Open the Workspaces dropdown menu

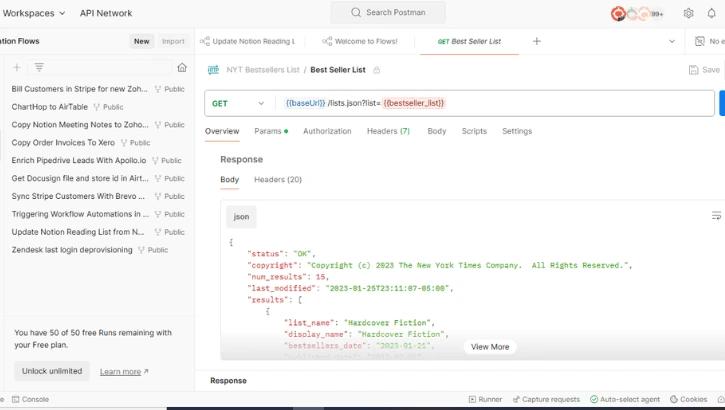point(33,13)
